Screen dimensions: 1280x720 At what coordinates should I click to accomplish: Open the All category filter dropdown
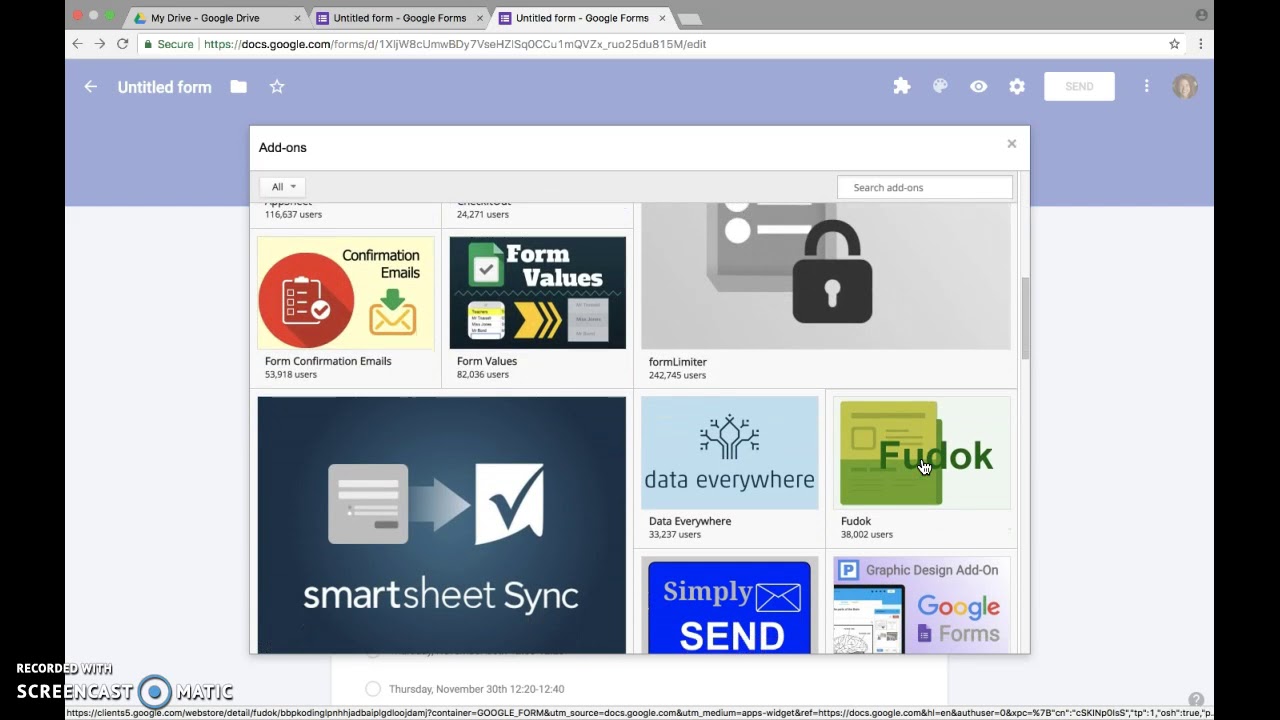coord(283,187)
